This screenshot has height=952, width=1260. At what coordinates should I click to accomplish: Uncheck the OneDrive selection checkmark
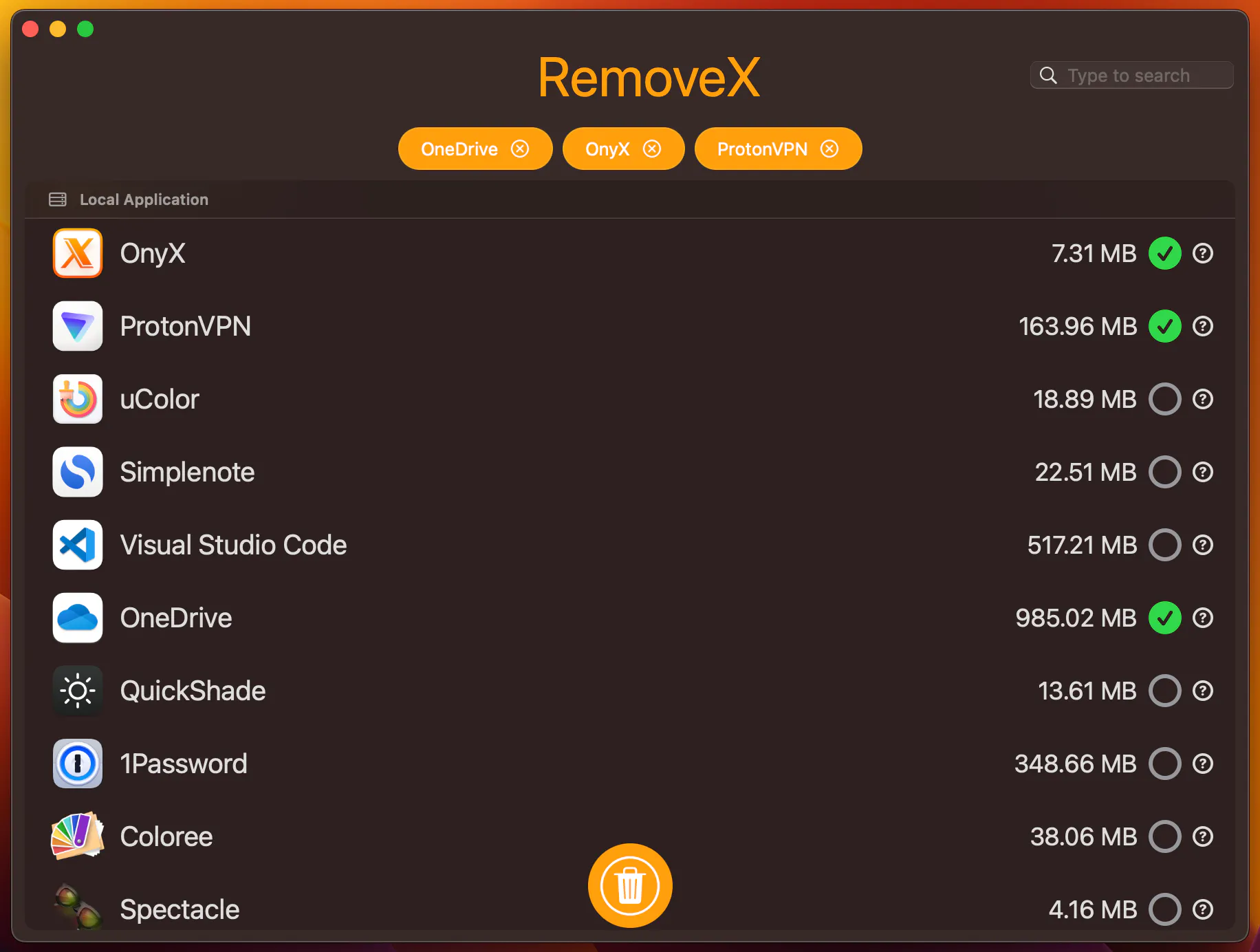click(x=1165, y=618)
